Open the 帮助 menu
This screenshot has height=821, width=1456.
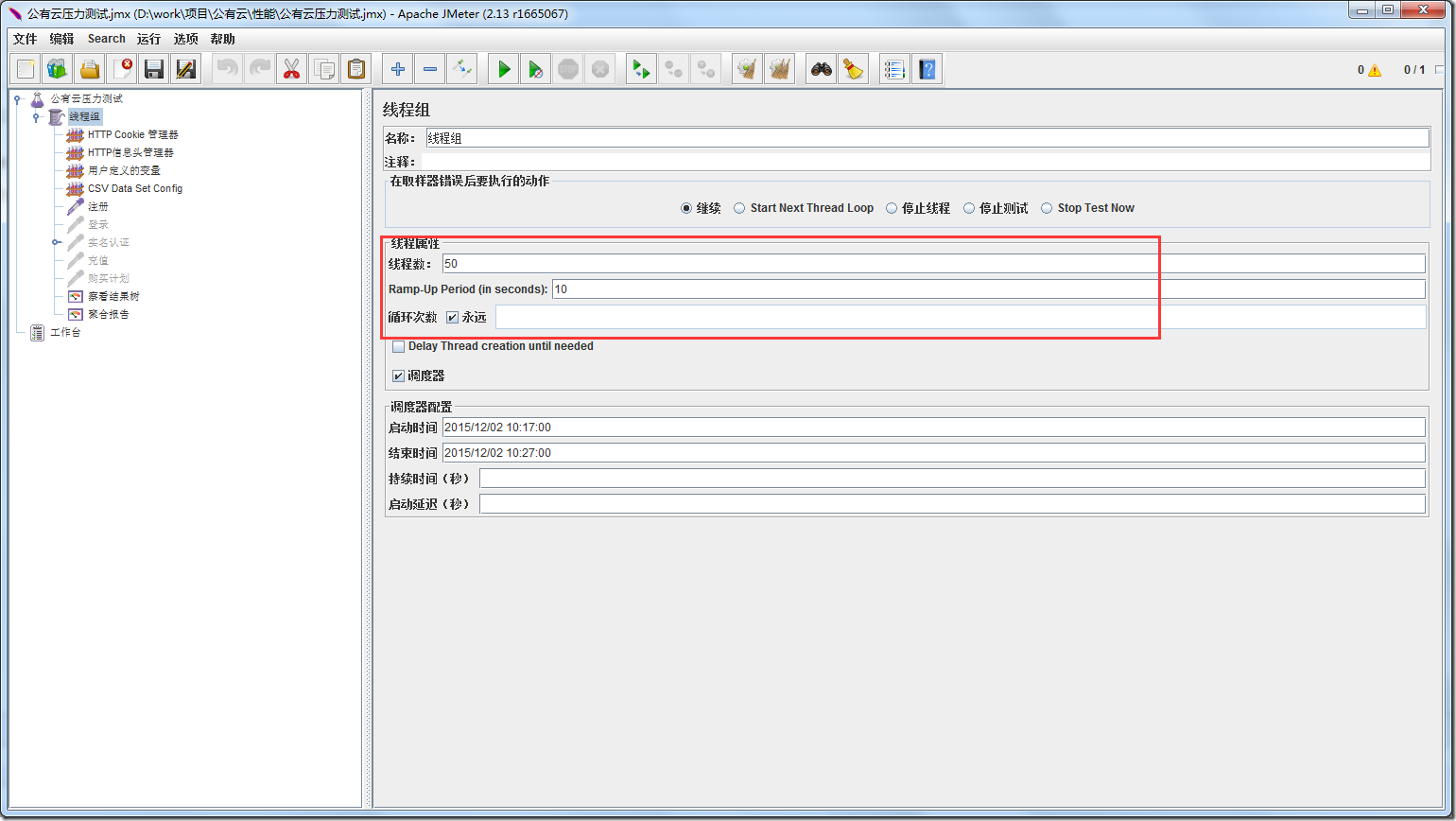click(223, 39)
